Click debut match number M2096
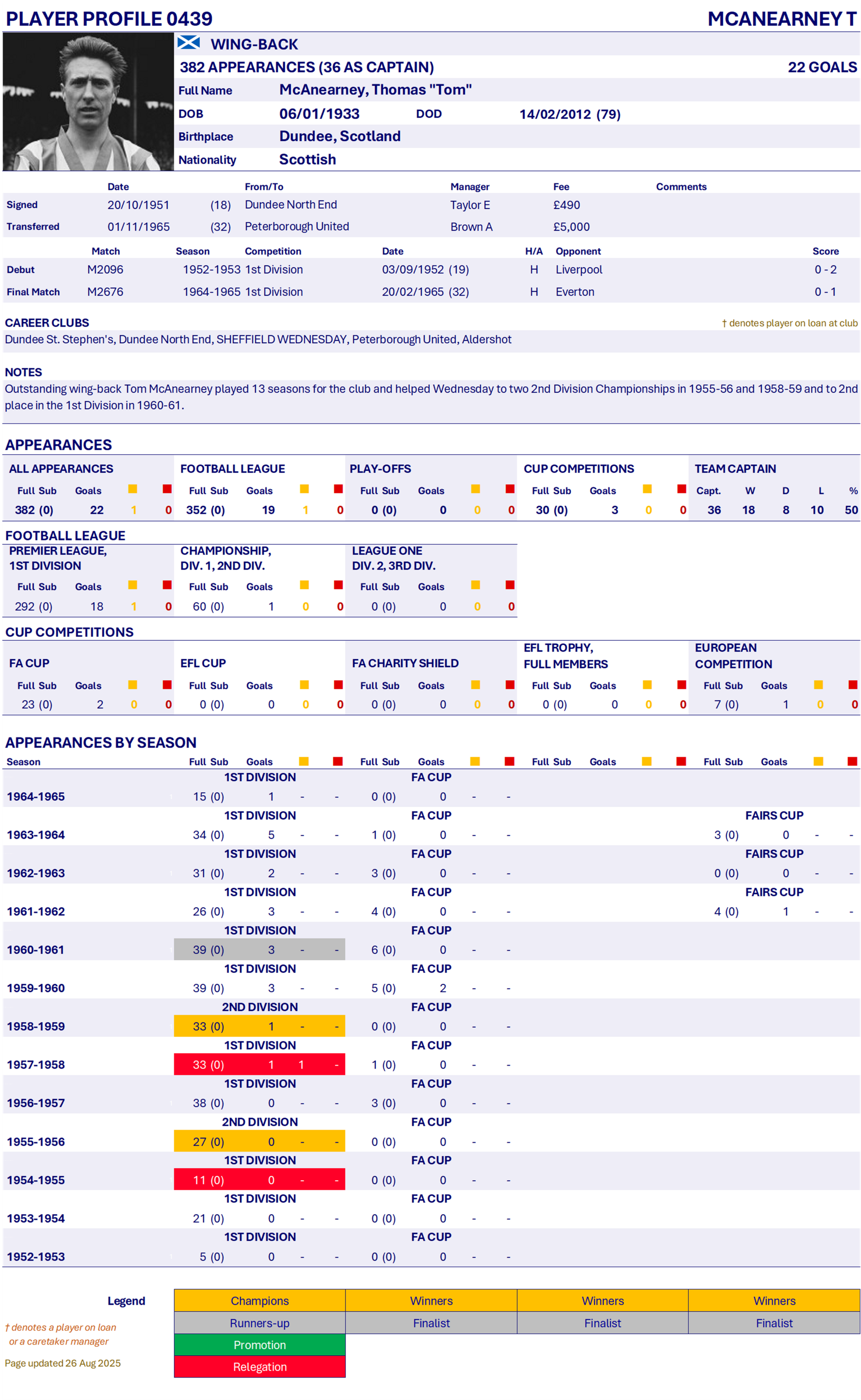 pyautogui.click(x=105, y=270)
